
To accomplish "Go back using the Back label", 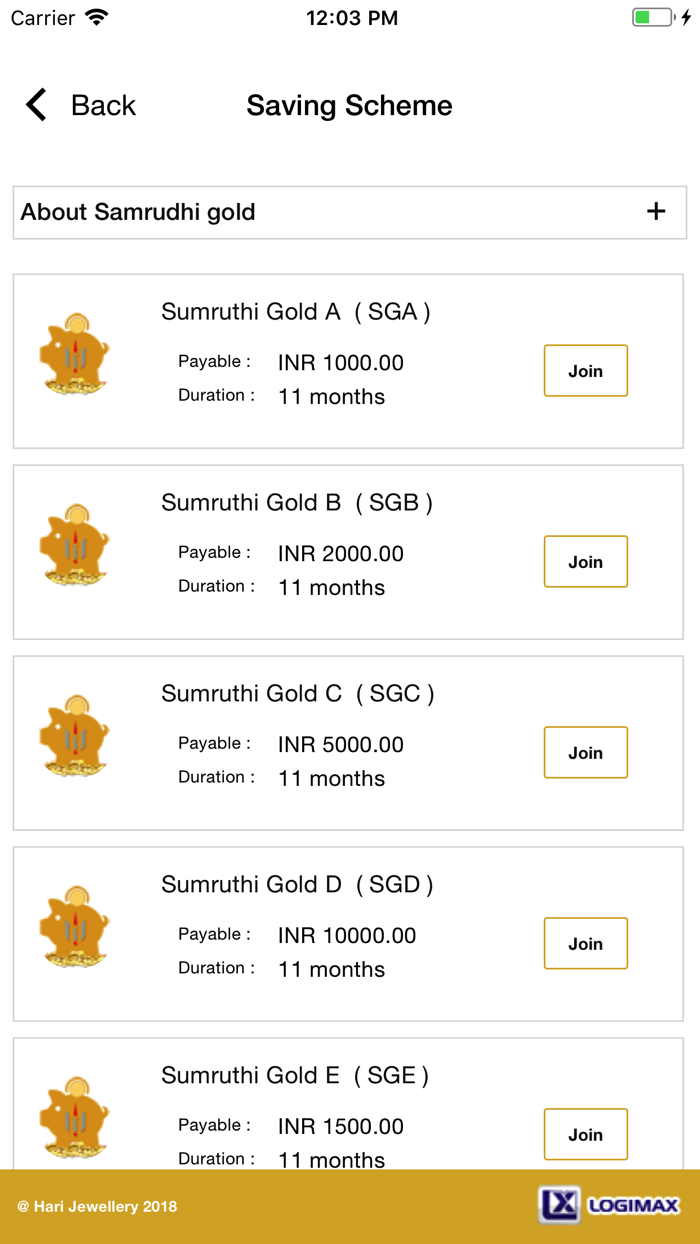I will (103, 105).
